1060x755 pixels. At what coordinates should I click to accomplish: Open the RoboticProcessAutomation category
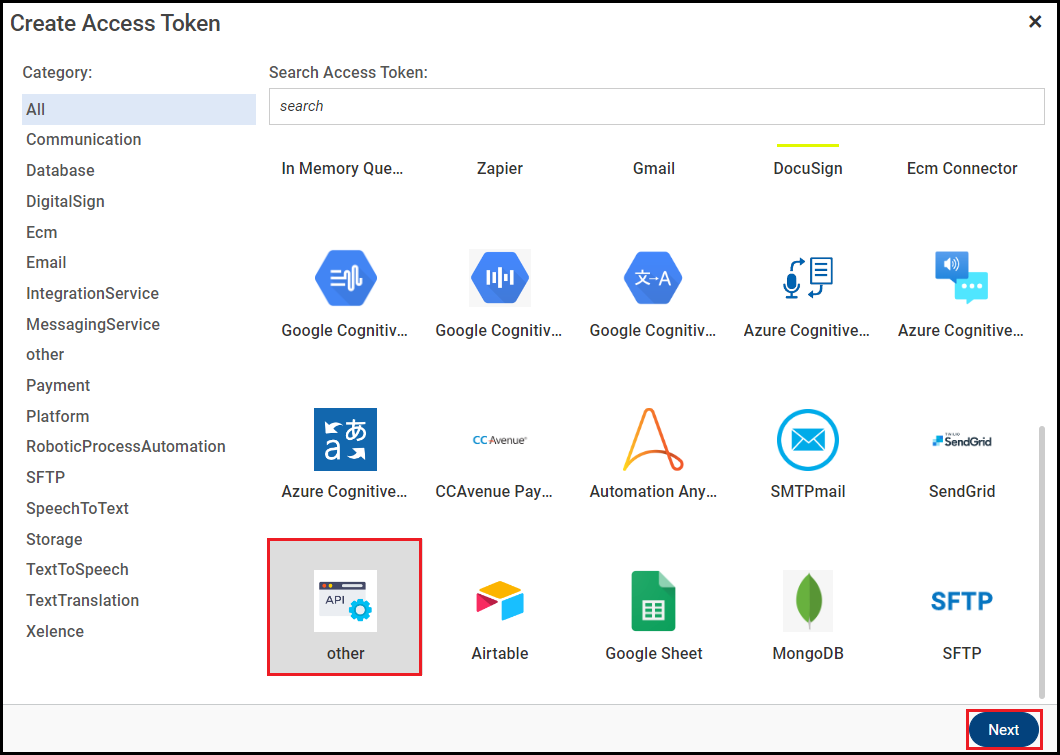pyautogui.click(x=126, y=447)
